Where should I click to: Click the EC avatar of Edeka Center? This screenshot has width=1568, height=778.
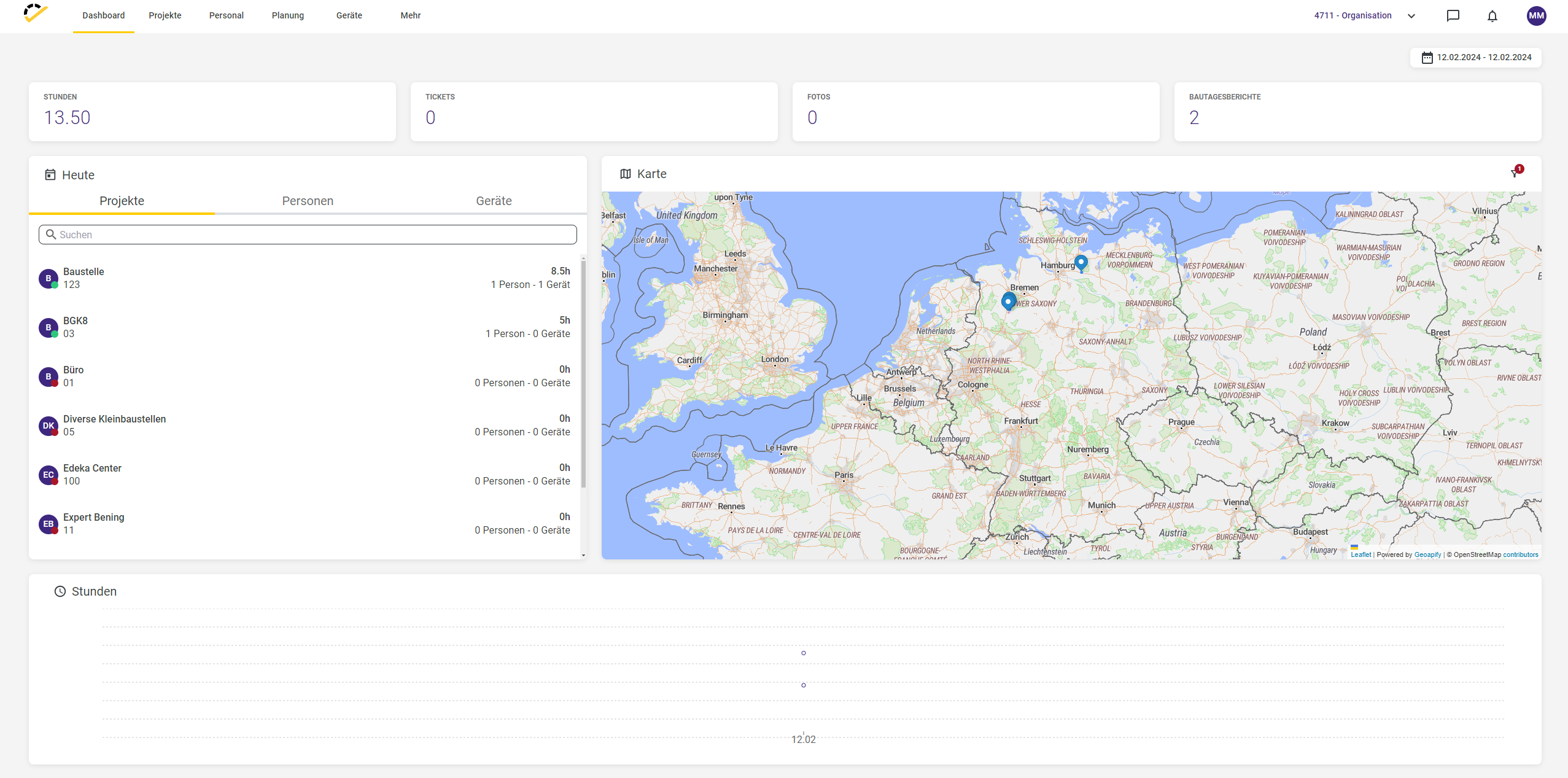tap(49, 475)
